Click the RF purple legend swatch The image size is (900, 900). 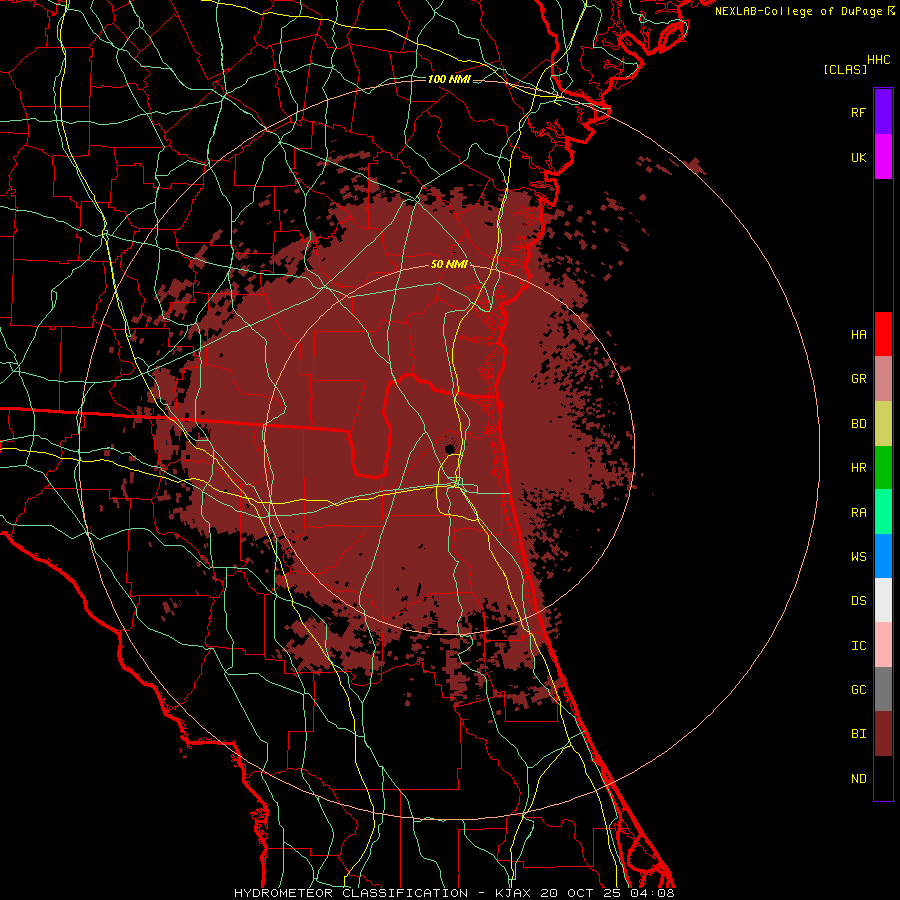[x=883, y=112]
